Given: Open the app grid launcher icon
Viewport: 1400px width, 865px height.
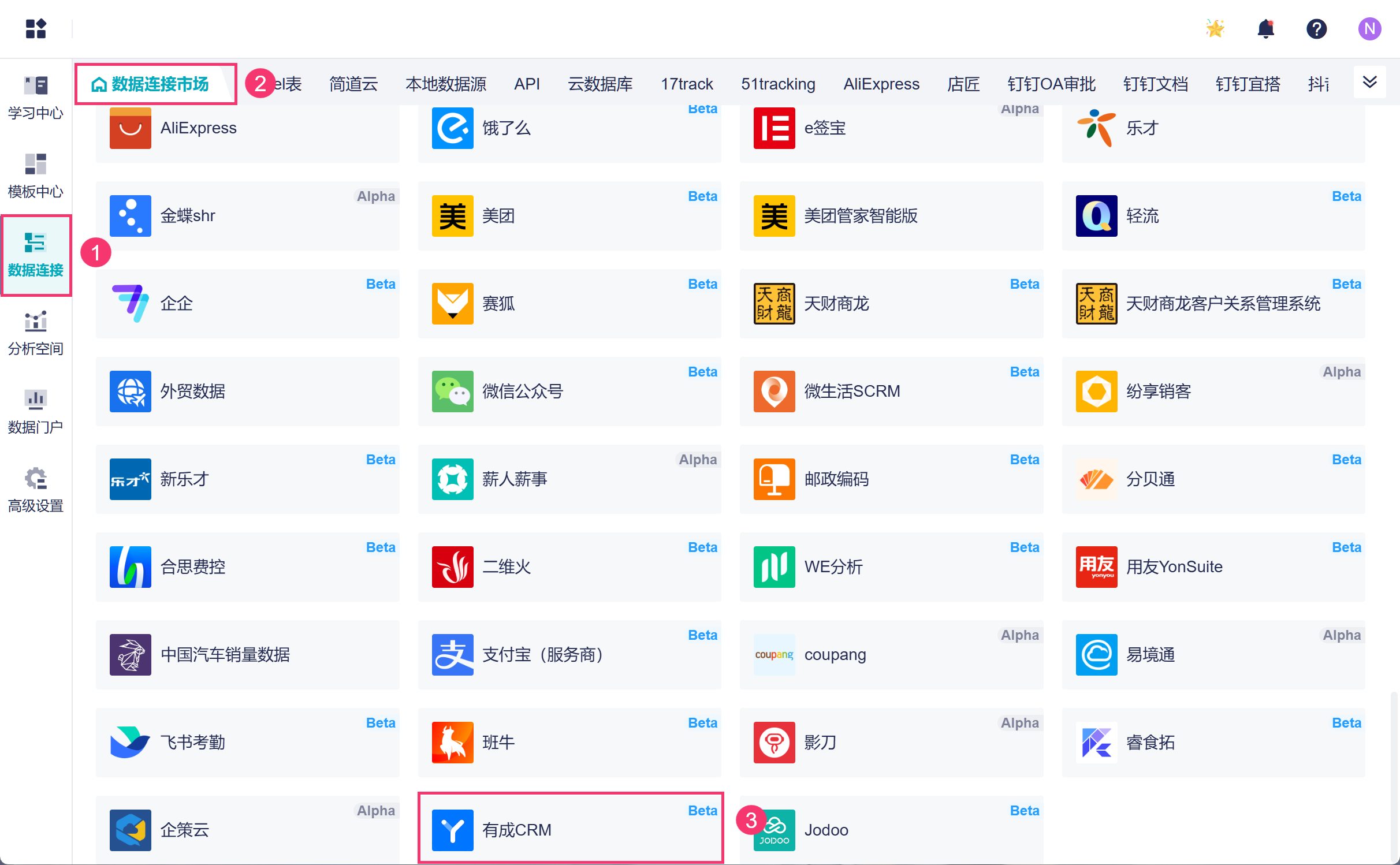Looking at the screenshot, I should click(x=36, y=28).
